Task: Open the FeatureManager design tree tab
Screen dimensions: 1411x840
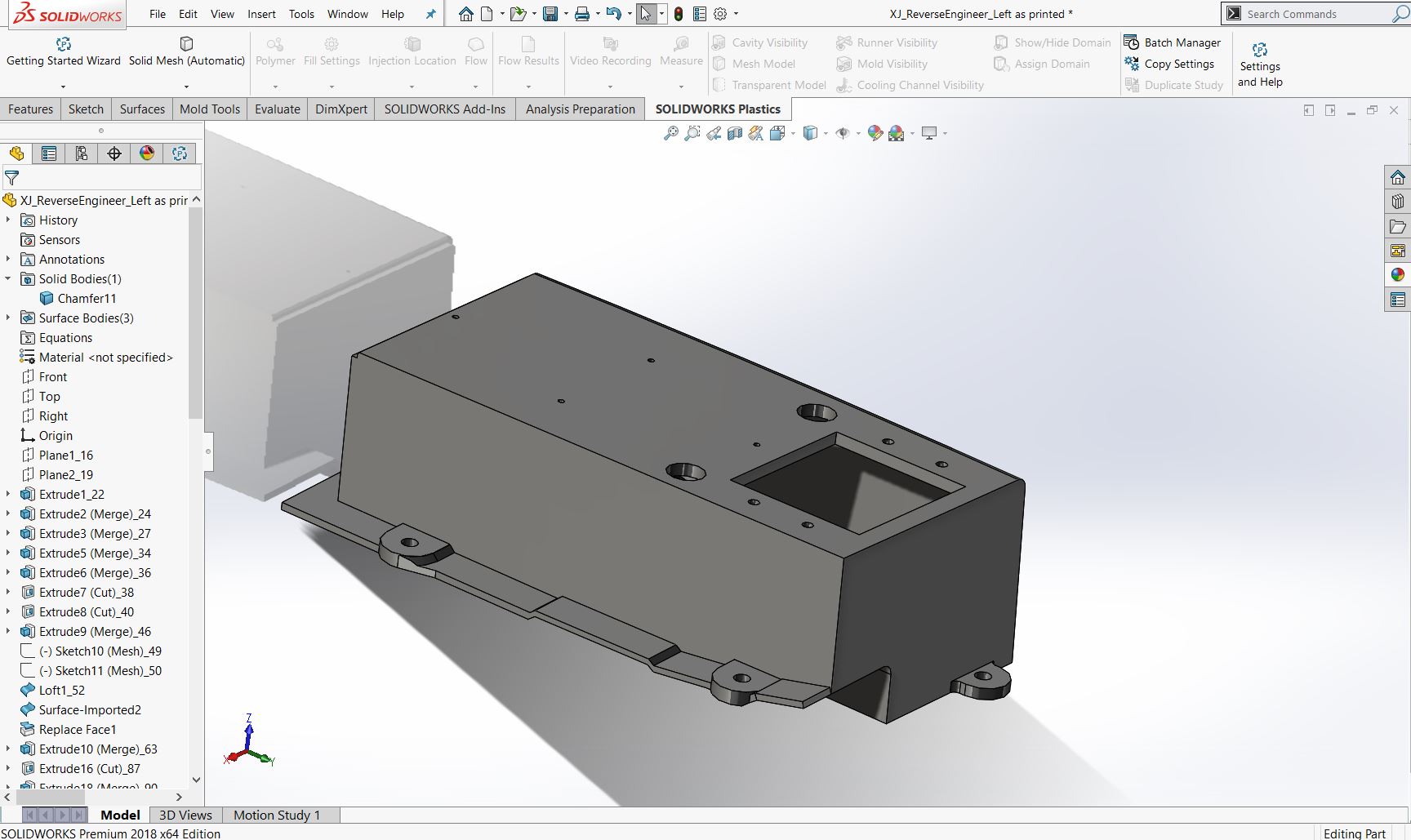Action: pos(16,153)
